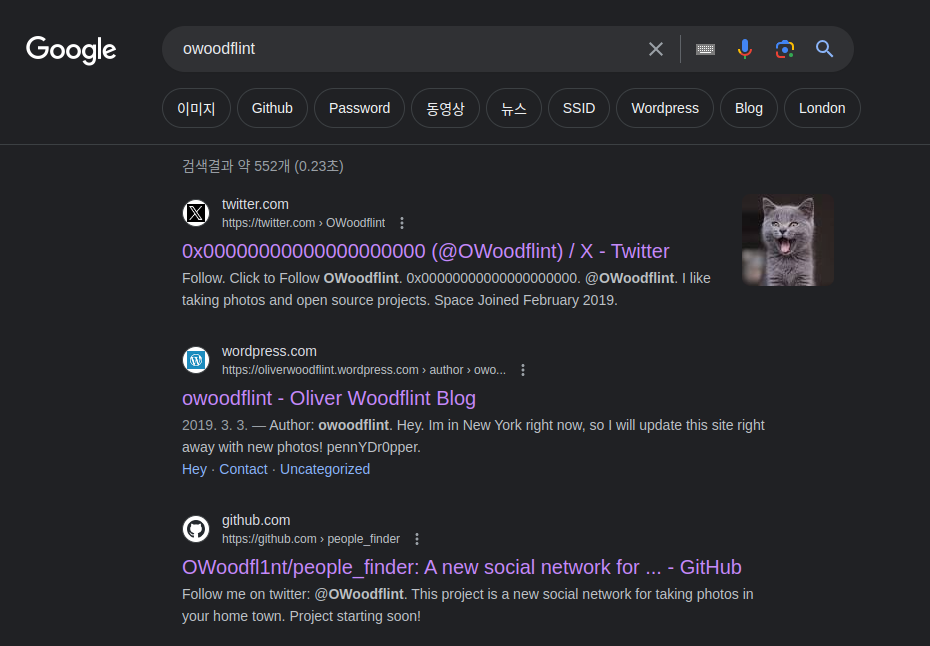Click the X/Twitter favicon

pos(196,213)
